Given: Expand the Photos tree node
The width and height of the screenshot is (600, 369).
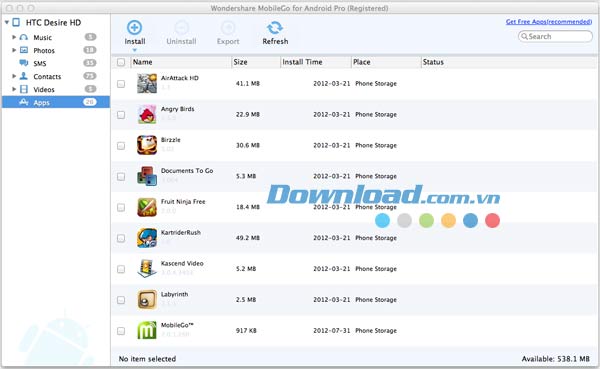Looking at the screenshot, I should click(14, 50).
